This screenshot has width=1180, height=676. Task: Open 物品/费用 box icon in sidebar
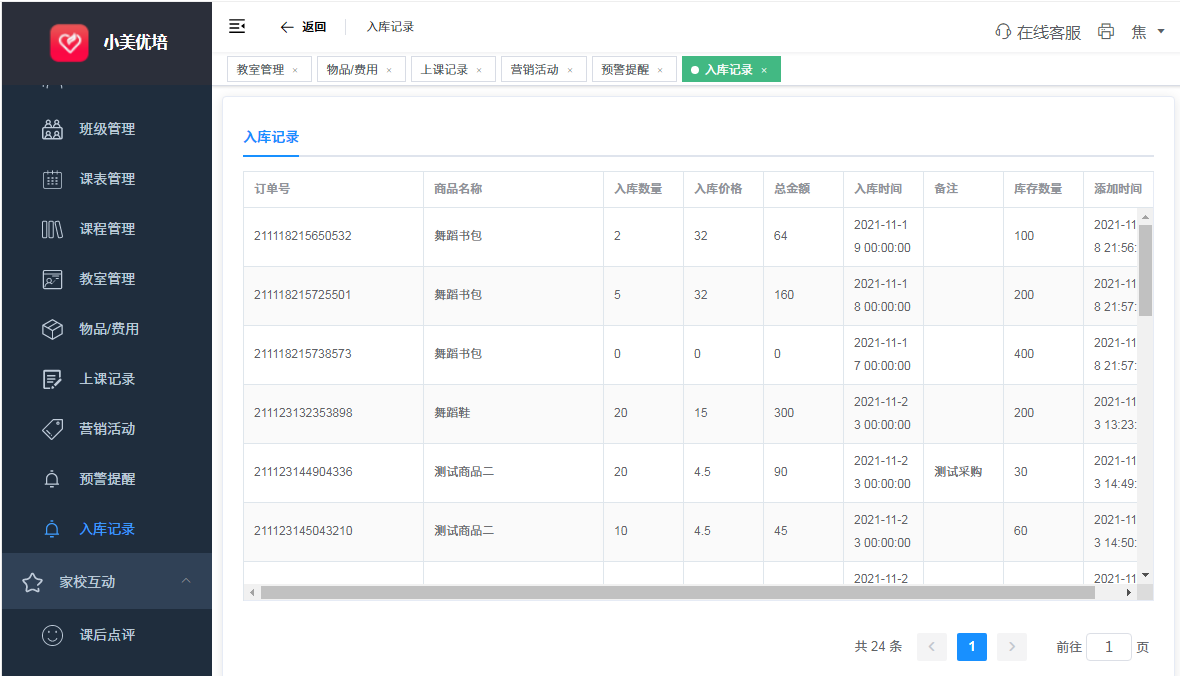point(53,329)
